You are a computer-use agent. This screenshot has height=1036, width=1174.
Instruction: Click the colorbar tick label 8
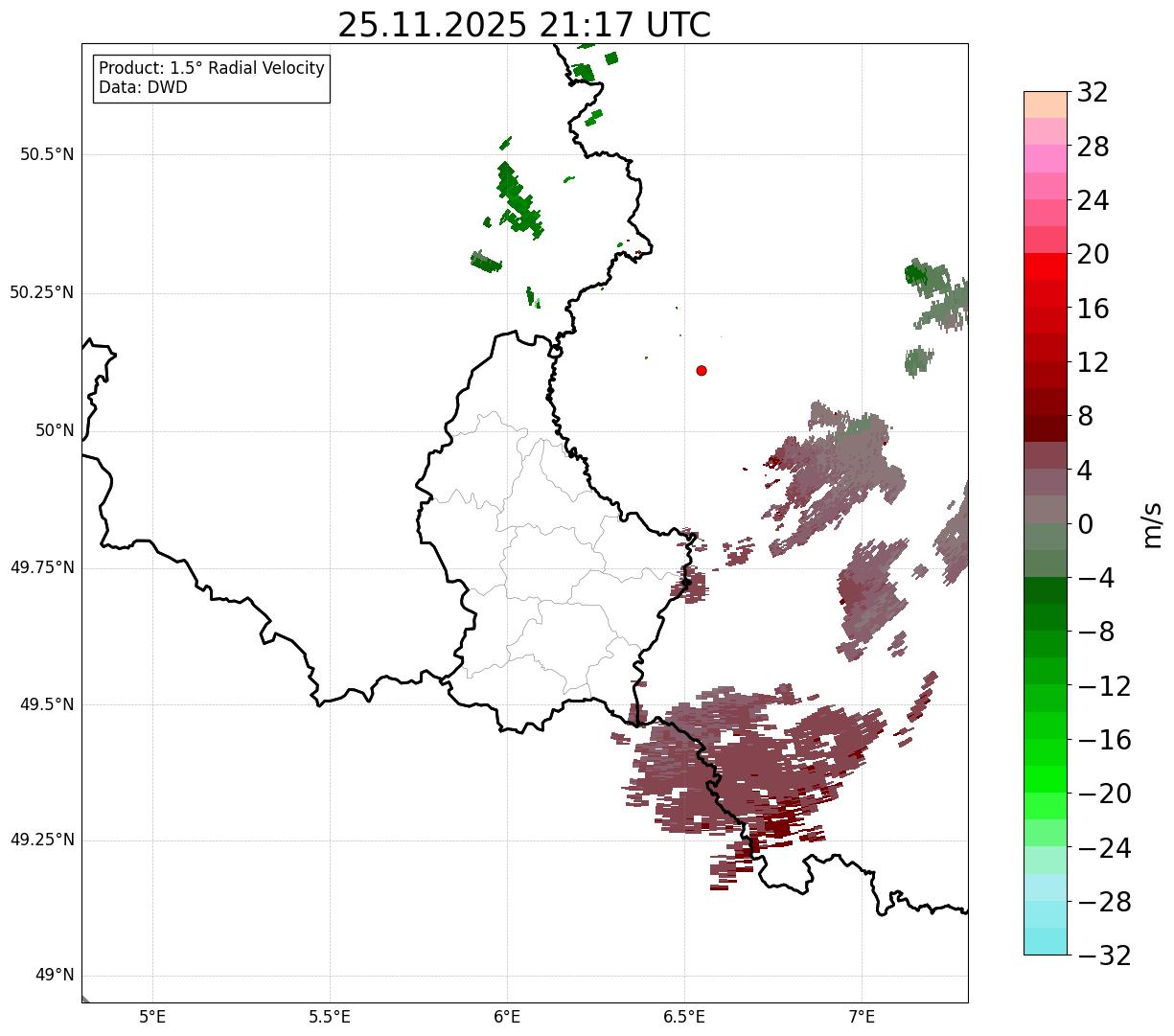(1085, 416)
